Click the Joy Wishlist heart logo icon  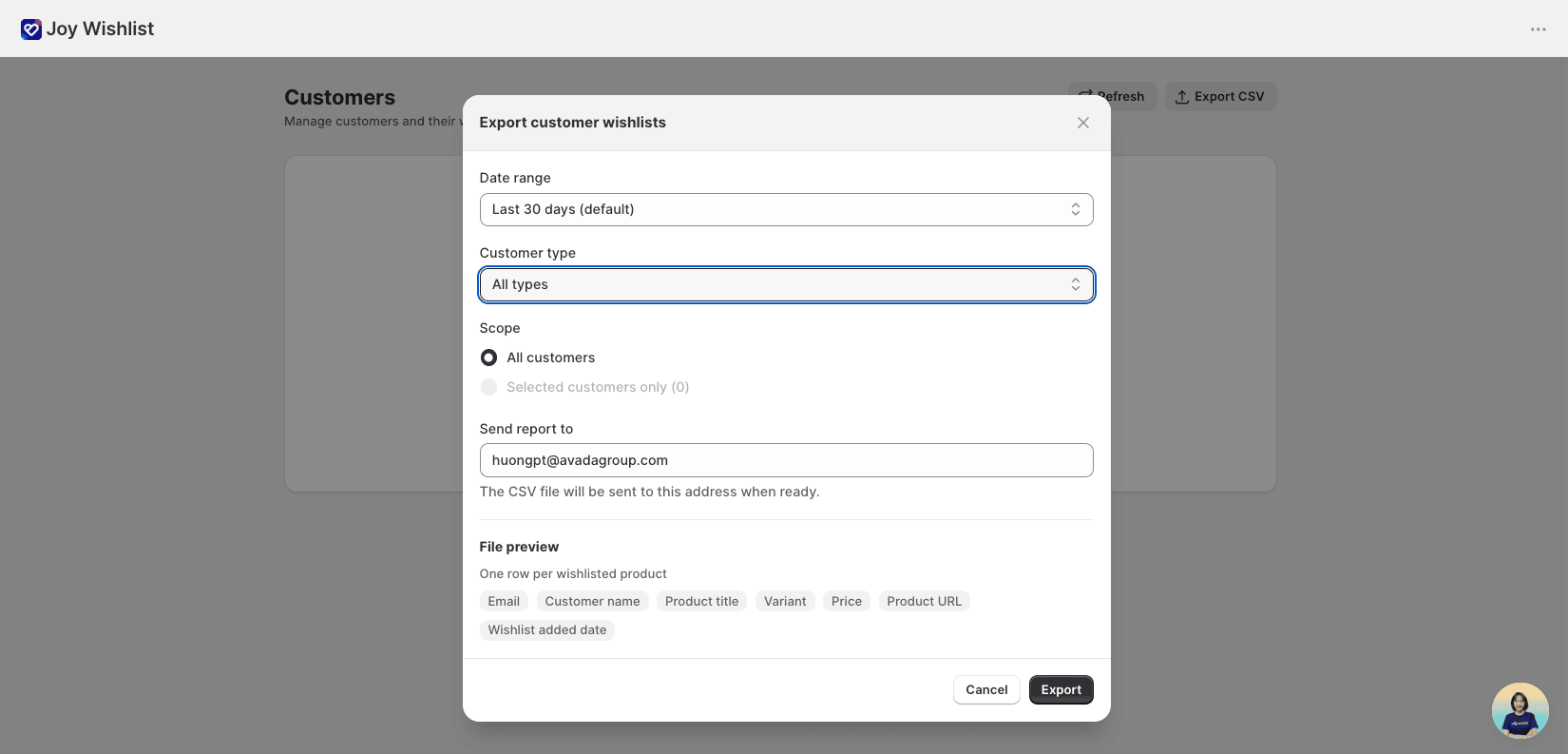[x=31, y=29]
